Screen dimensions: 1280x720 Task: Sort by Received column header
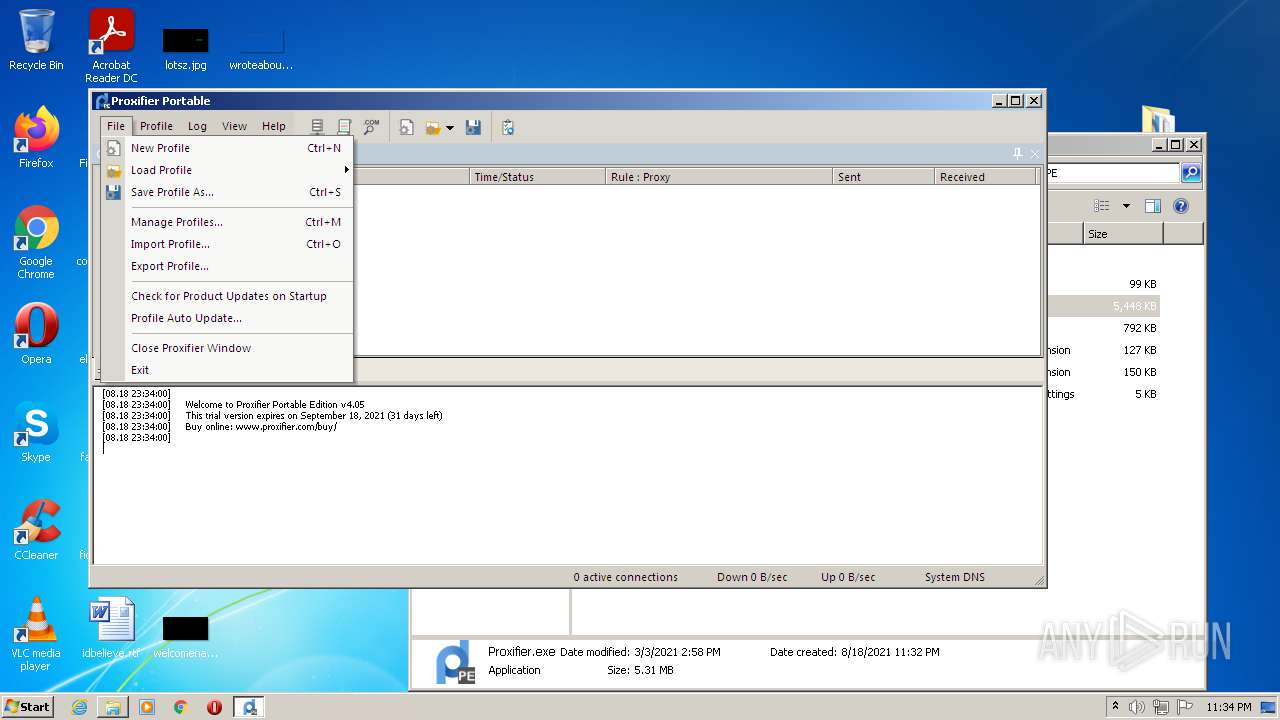point(987,177)
